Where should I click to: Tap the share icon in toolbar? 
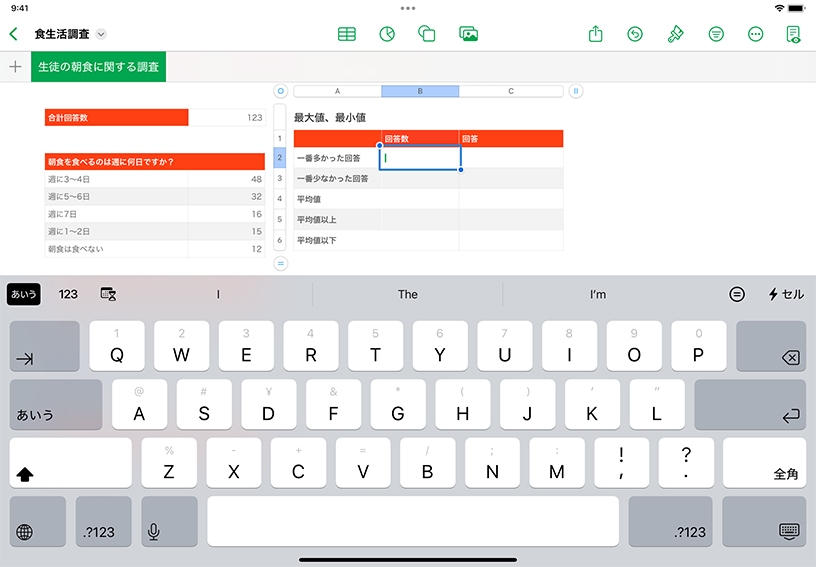596,34
